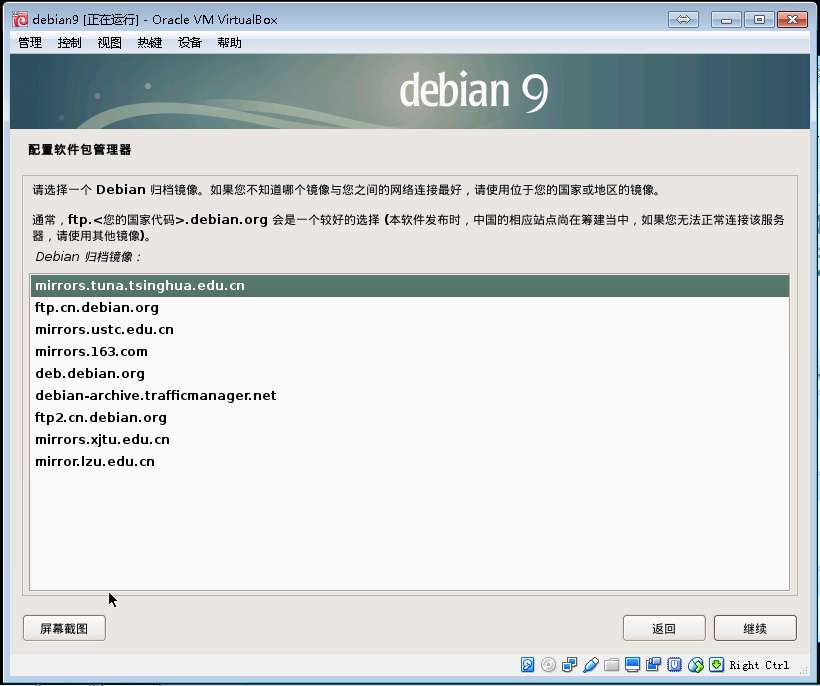Click the Right Ctrl host key label

759,665
